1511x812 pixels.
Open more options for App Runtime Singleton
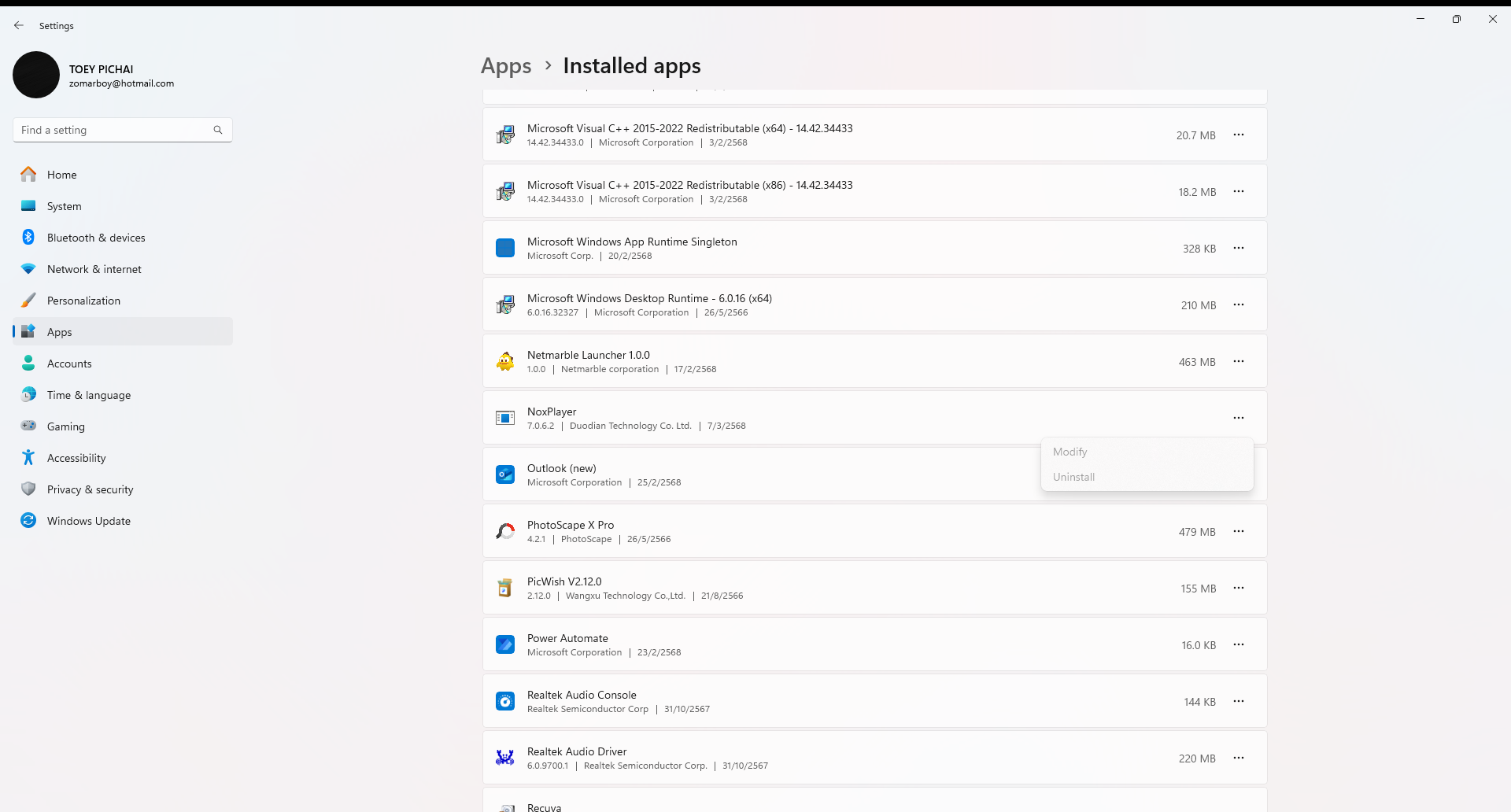1239,248
